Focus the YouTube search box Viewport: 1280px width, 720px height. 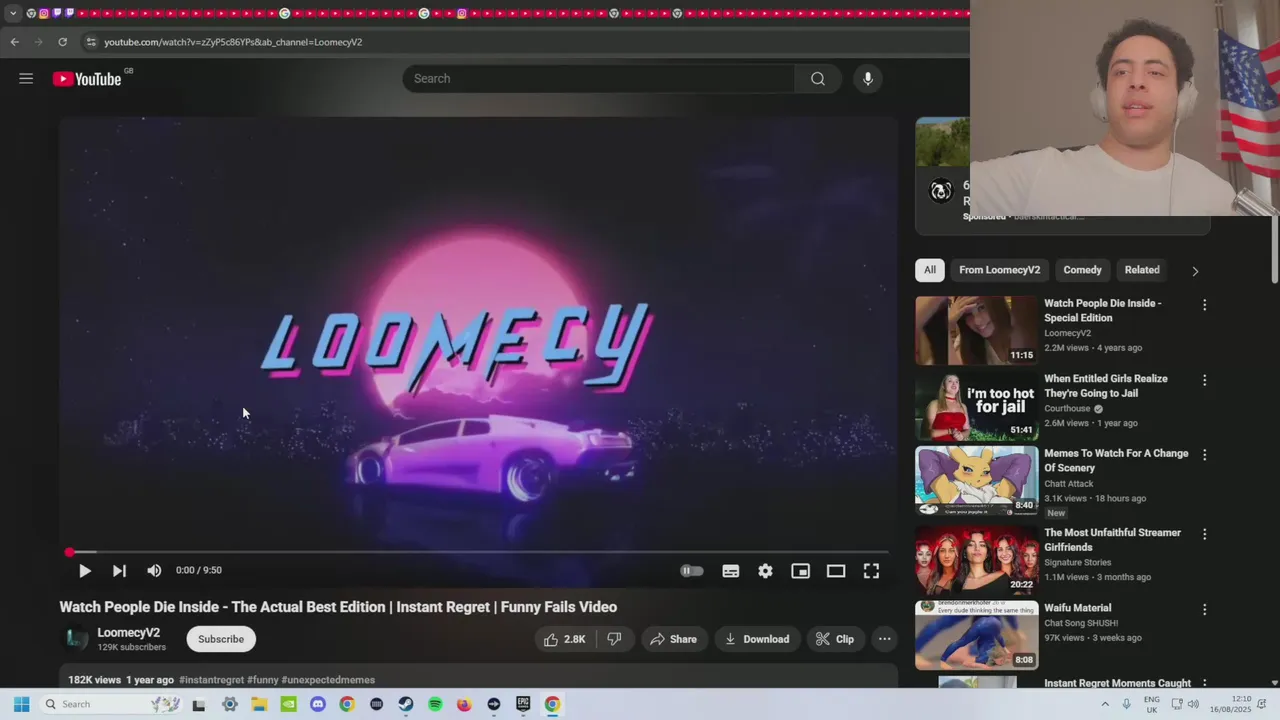598,78
